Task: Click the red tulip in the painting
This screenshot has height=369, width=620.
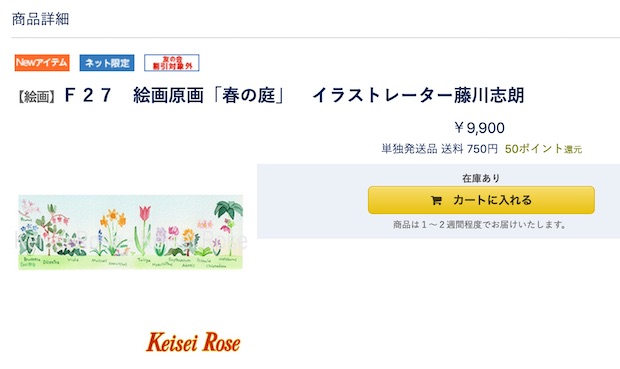Action: (144, 214)
